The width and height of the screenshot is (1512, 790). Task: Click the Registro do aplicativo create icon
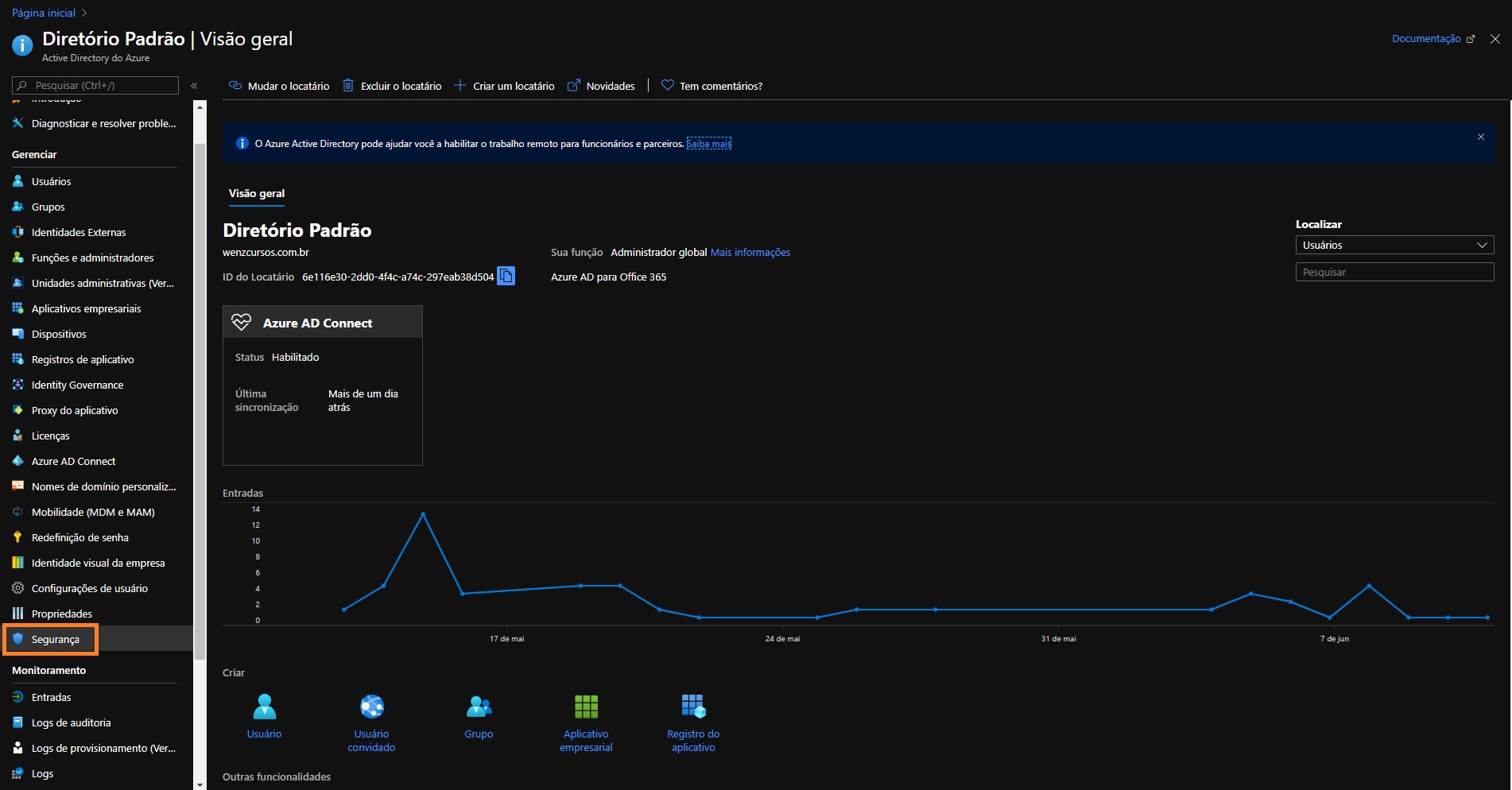coord(693,707)
